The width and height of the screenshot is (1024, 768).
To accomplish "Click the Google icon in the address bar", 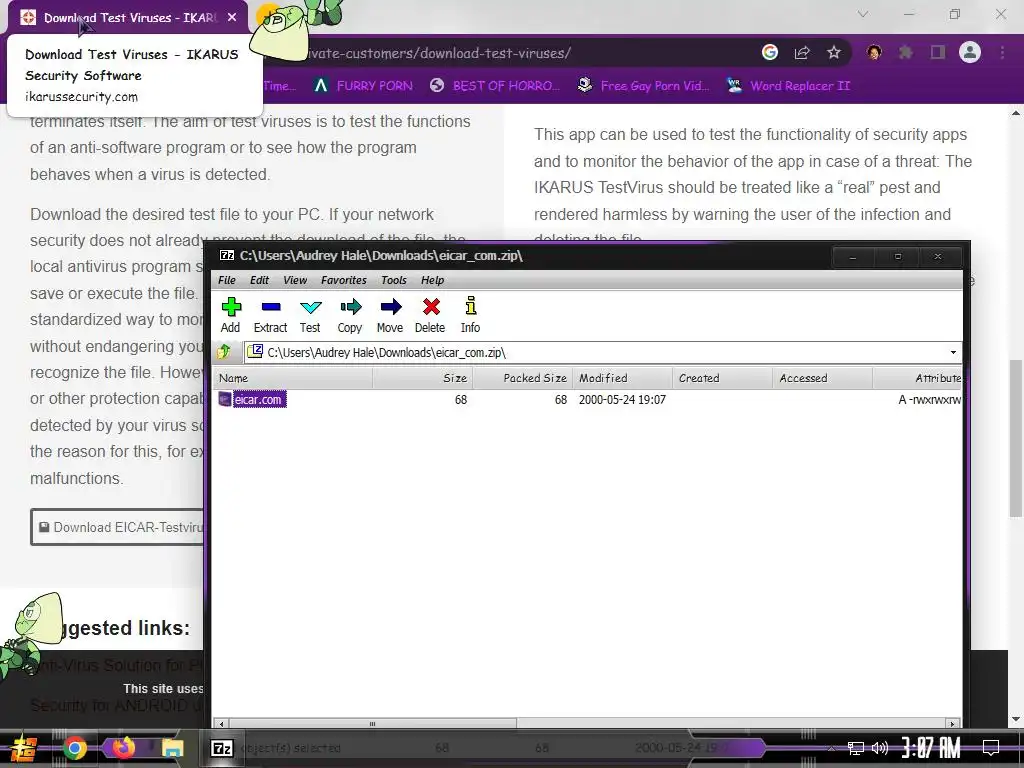I will [x=770, y=52].
